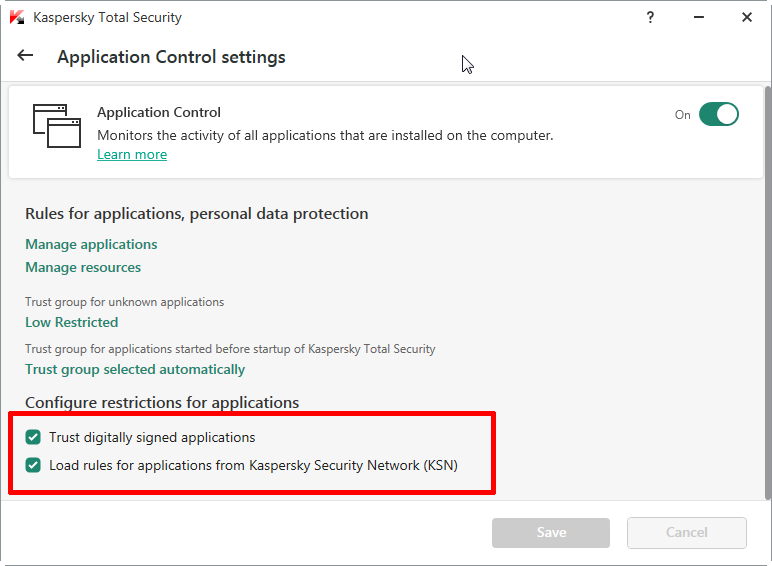Open help with the question mark icon
The width and height of the screenshot is (772, 566).
[x=650, y=17]
